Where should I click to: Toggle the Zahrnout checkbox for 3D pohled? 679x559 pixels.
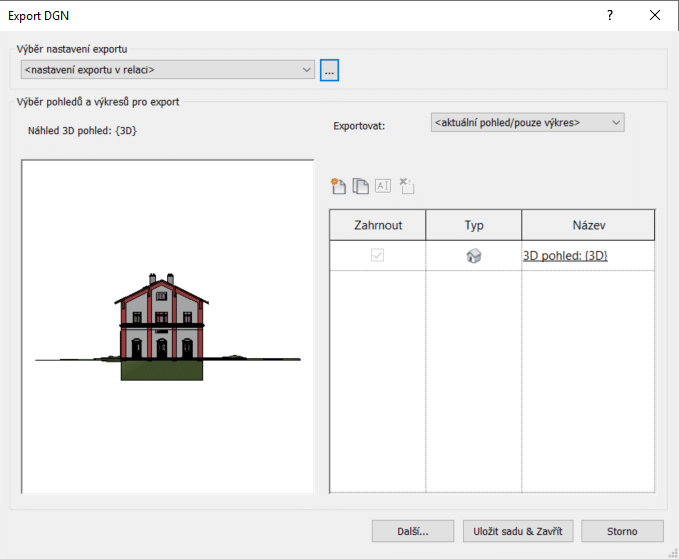pyautogui.click(x=377, y=255)
